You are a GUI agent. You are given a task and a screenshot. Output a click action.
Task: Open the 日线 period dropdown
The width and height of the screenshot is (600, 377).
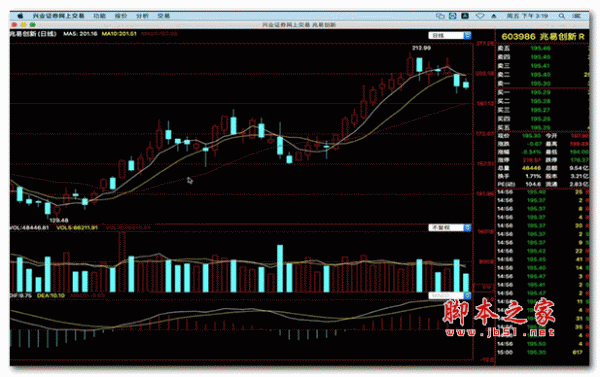[449, 36]
